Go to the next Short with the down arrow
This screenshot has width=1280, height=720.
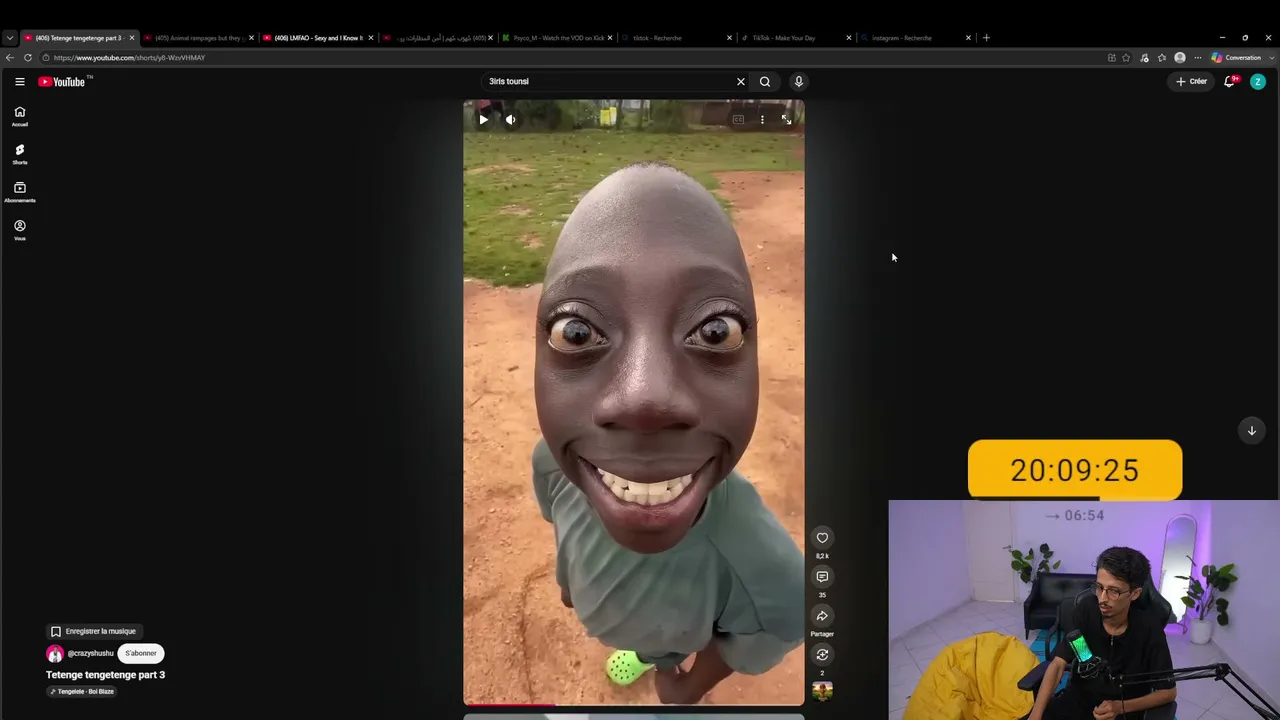pos(1251,431)
